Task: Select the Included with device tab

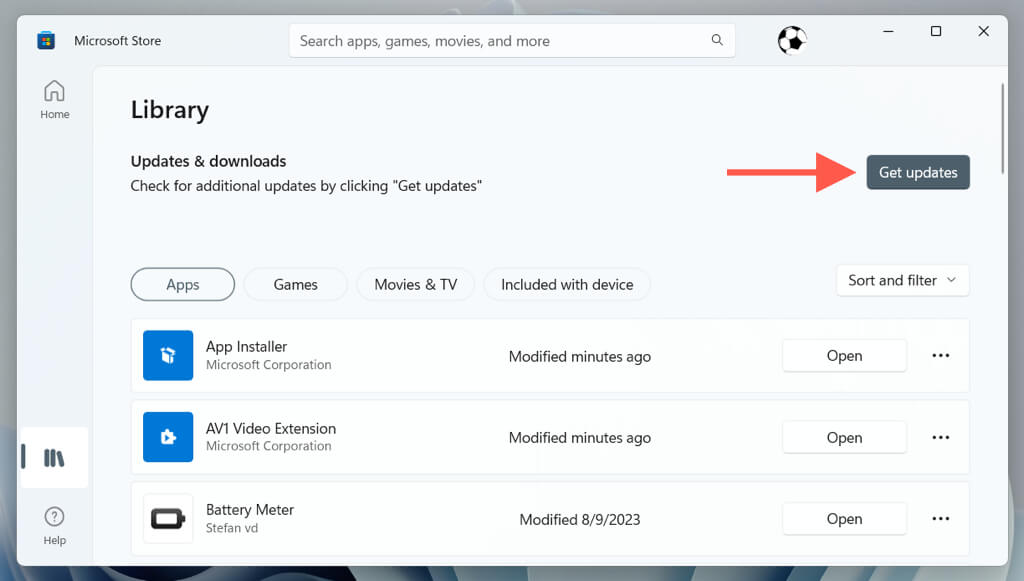Action: coord(567,285)
